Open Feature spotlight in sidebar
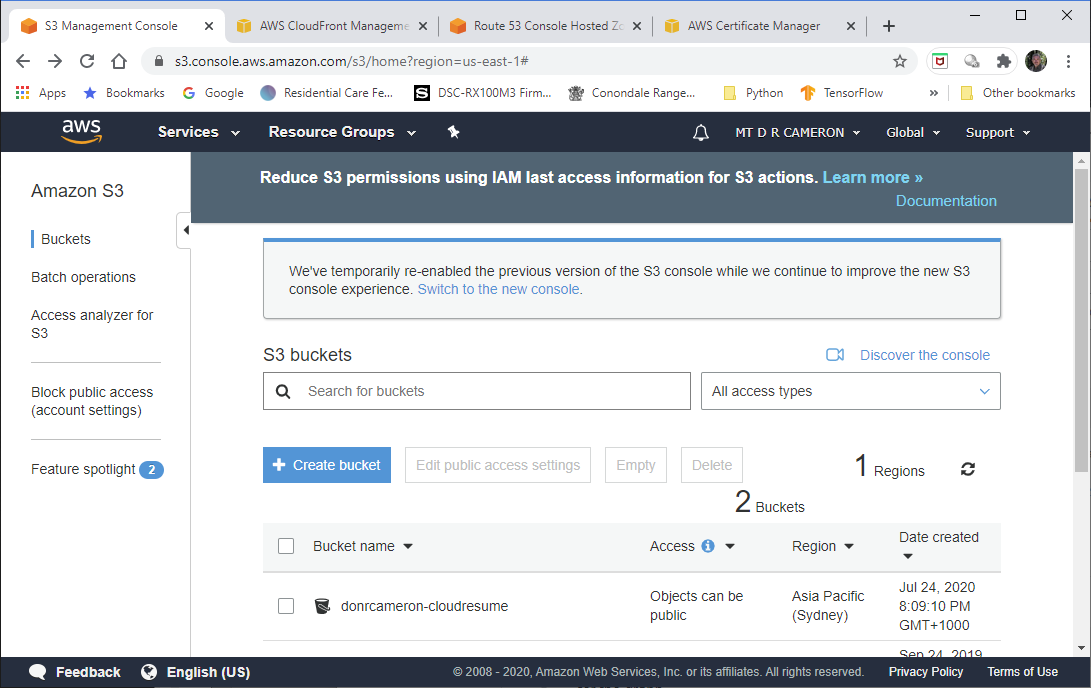 pyautogui.click(x=83, y=470)
